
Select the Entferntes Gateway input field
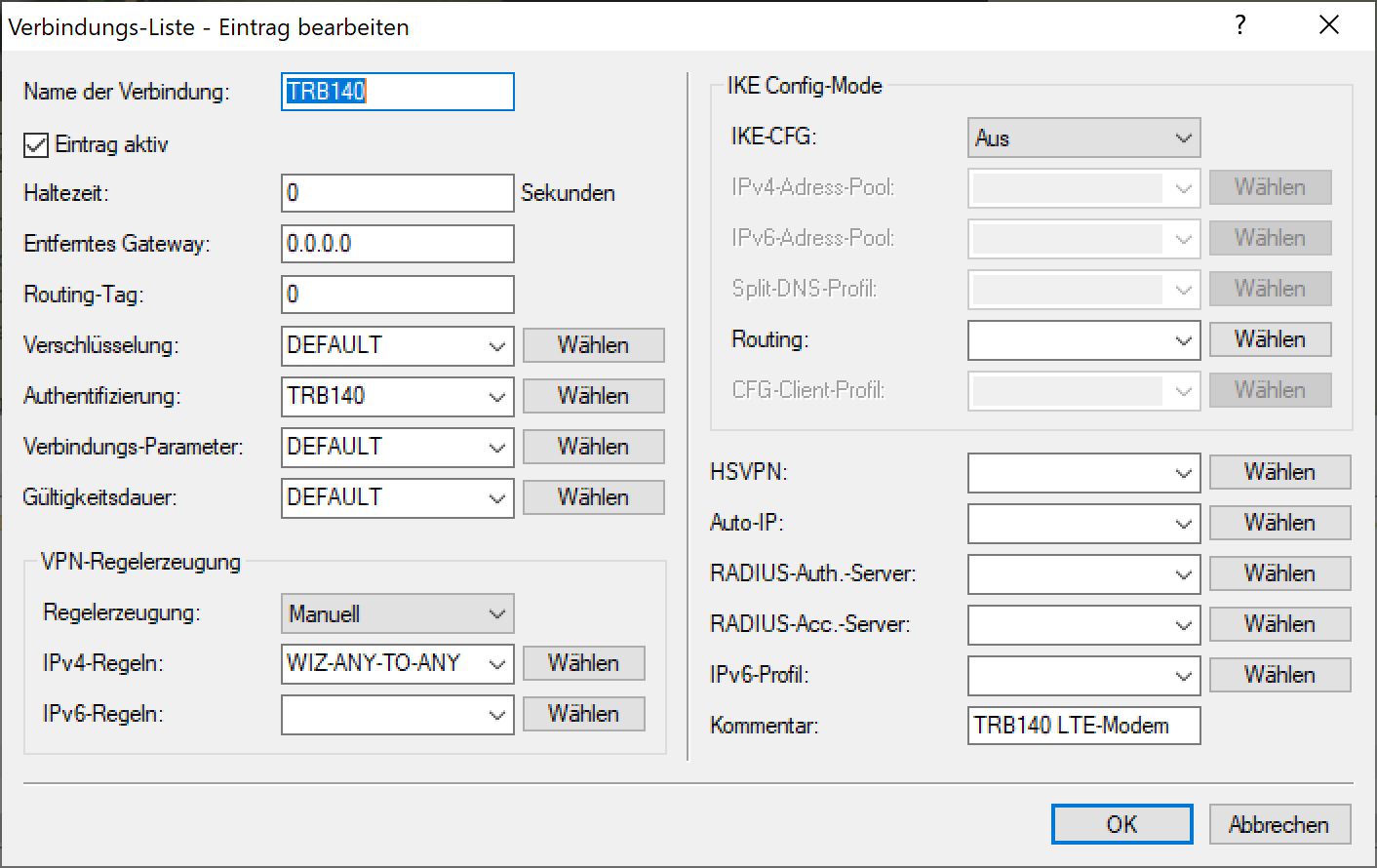(397, 243)
